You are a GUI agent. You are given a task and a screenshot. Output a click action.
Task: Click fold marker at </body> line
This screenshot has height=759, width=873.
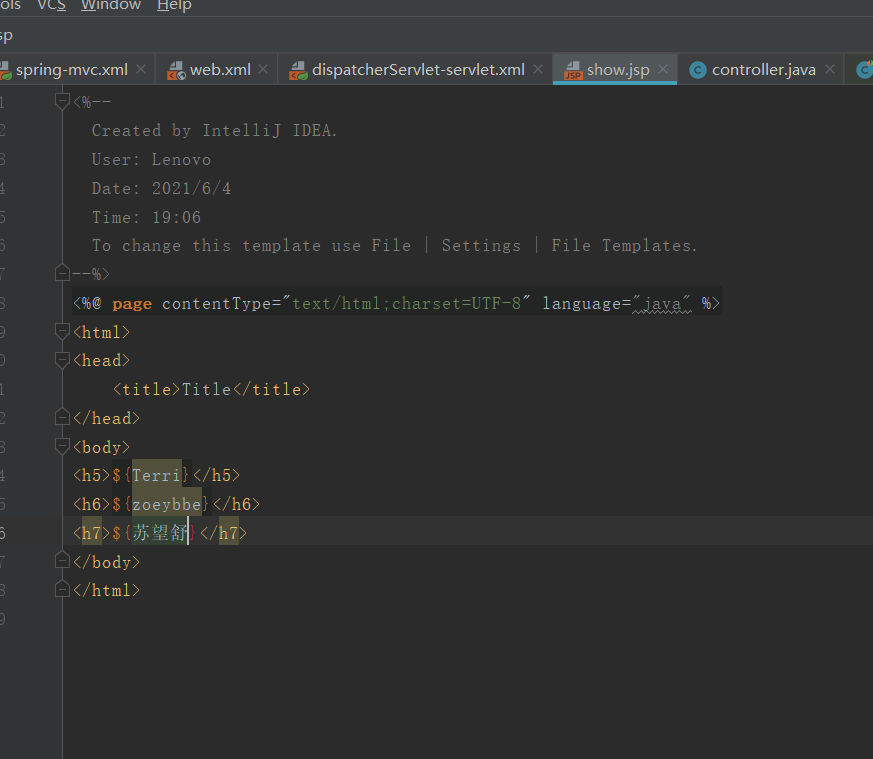62,561
